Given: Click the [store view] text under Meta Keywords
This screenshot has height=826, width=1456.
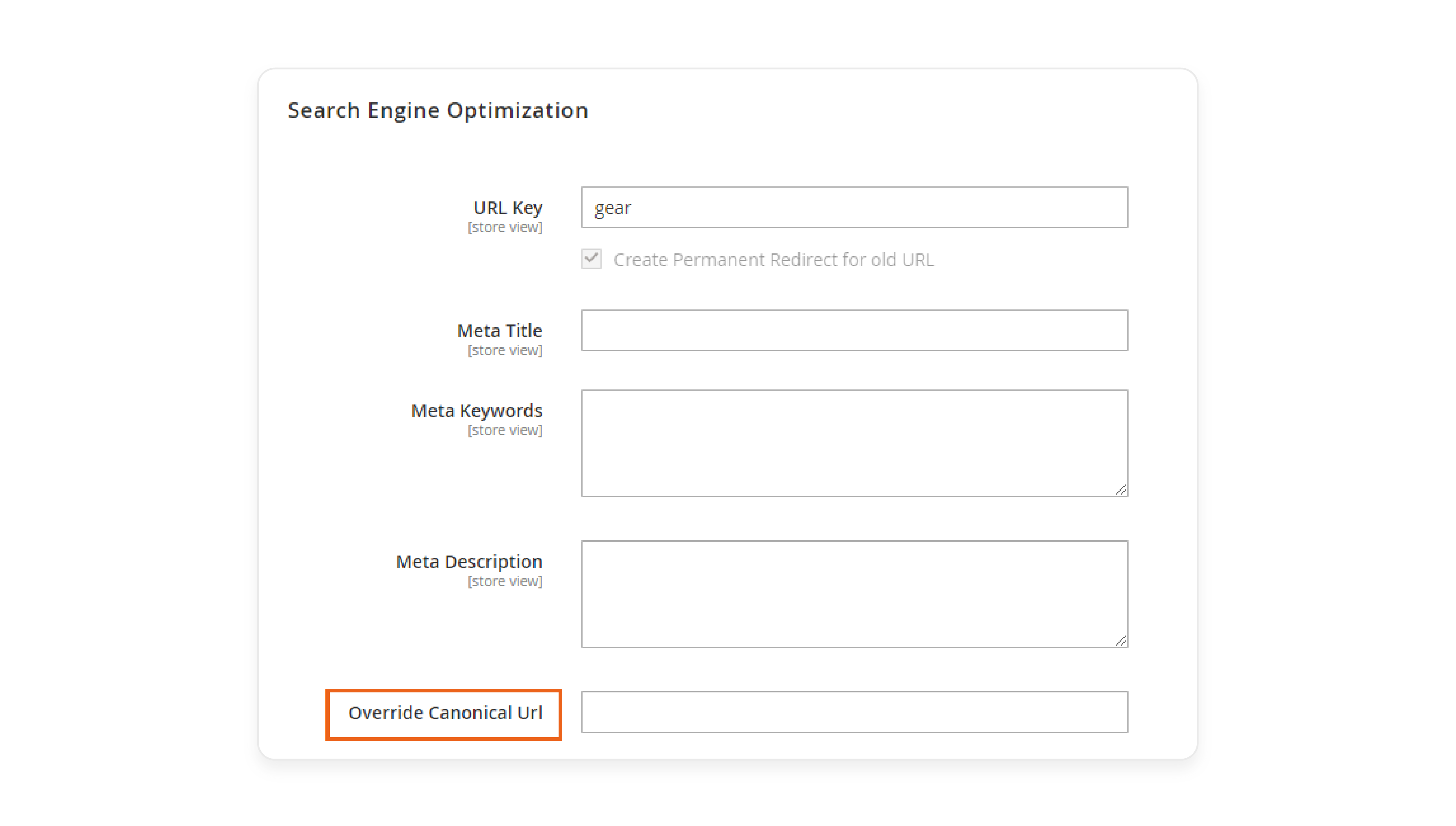Looking at the screenshot, I should click(x=505, y=430).
